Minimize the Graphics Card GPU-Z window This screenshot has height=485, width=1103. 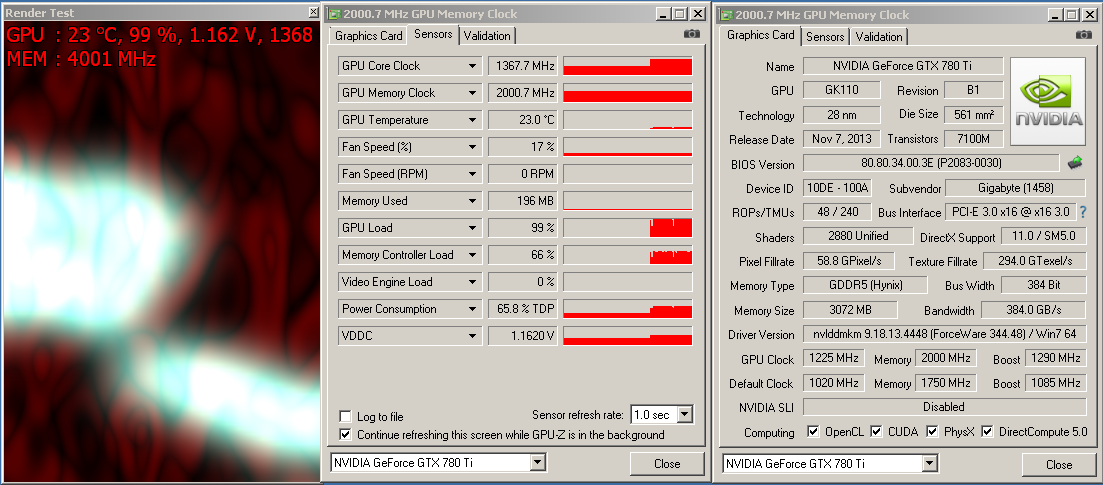pos(1055,14)
